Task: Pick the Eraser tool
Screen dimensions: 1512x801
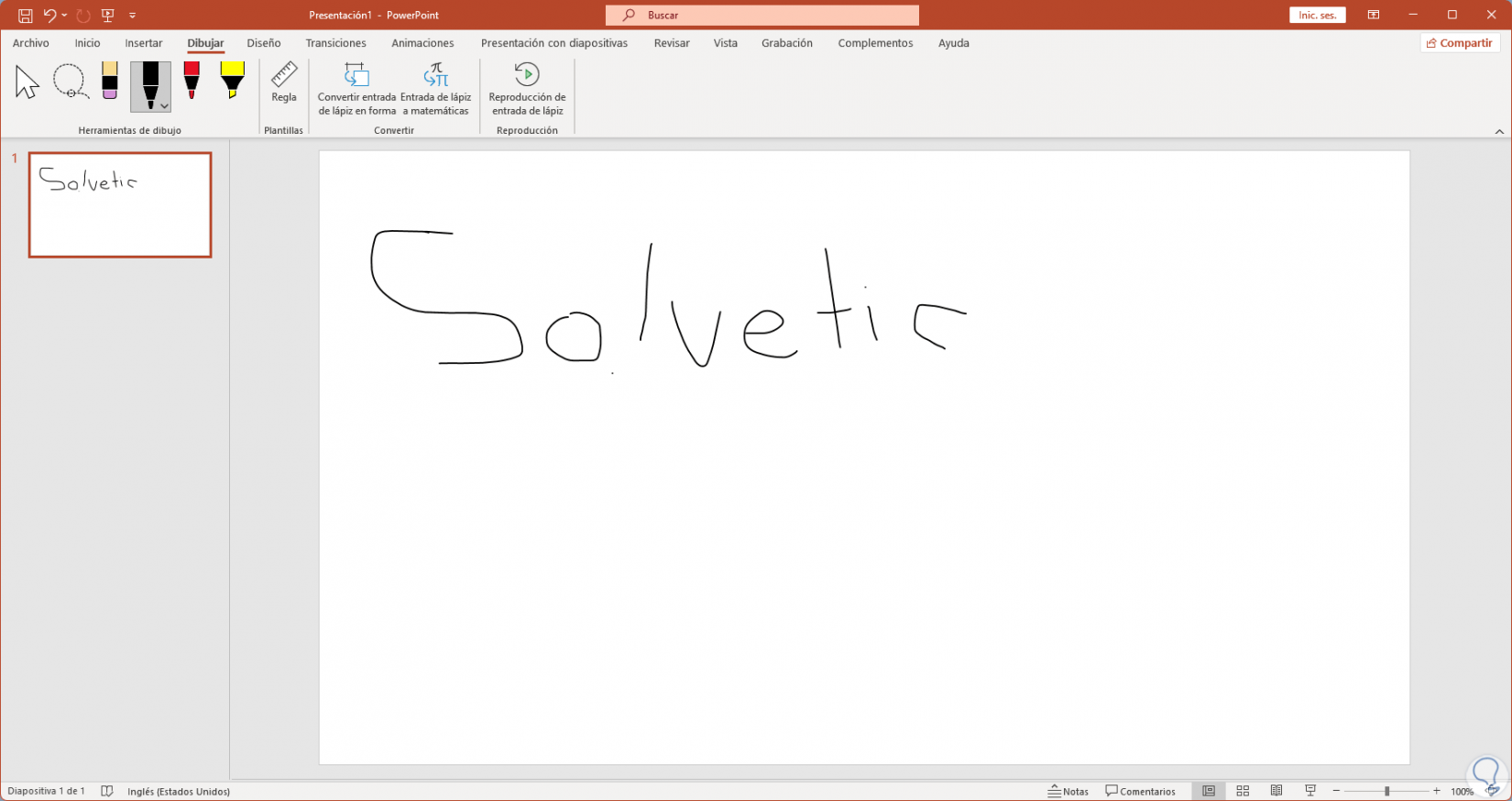Action: 110,81
